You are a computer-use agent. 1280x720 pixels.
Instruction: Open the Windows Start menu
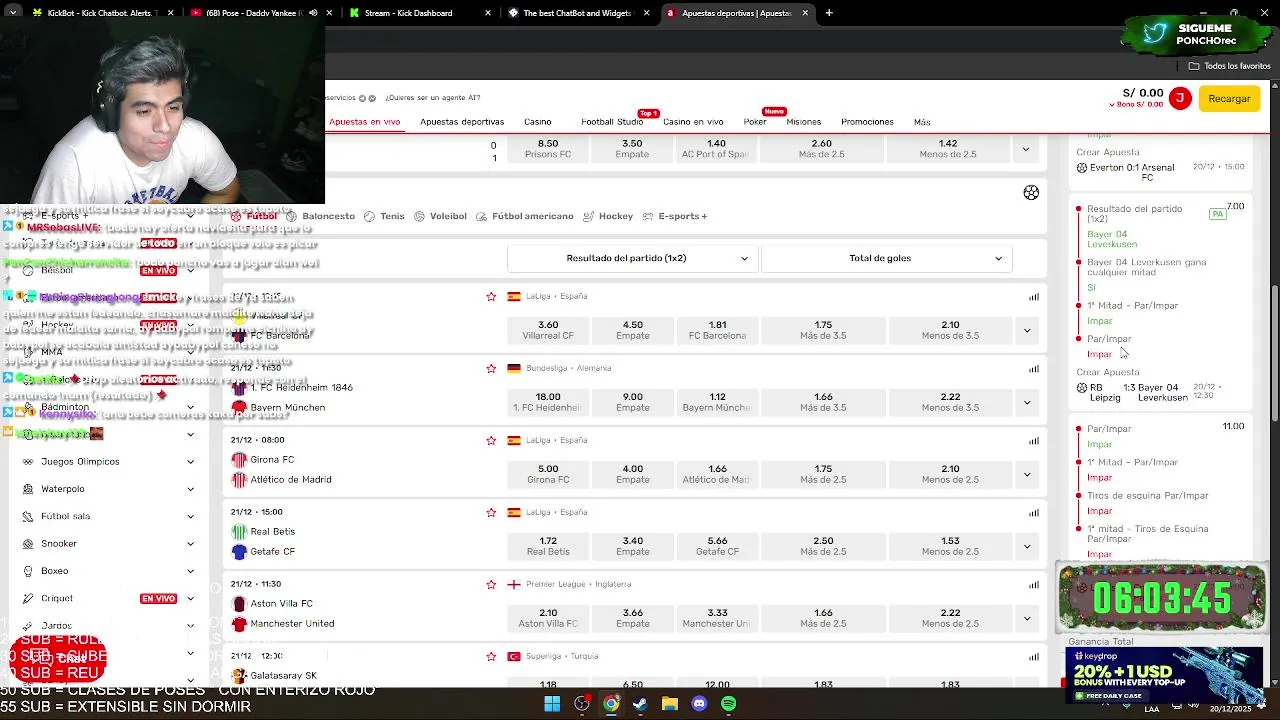click(x=552, y=704)
